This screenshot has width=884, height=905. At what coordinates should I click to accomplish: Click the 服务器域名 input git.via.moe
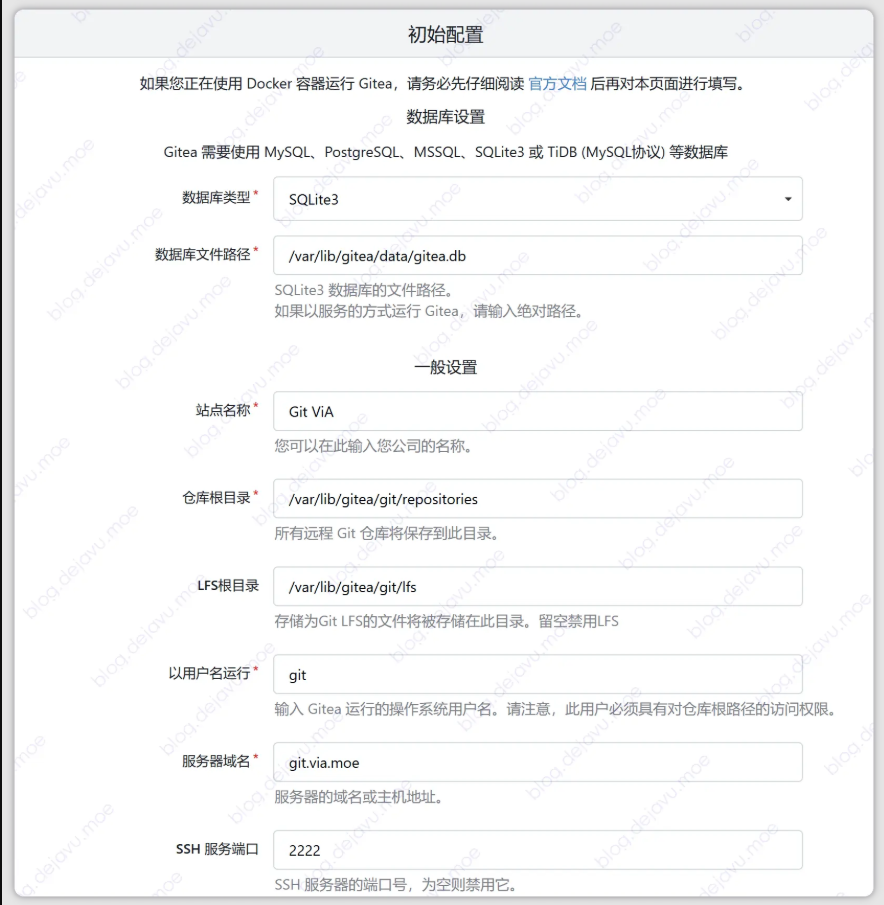point(538,762)
